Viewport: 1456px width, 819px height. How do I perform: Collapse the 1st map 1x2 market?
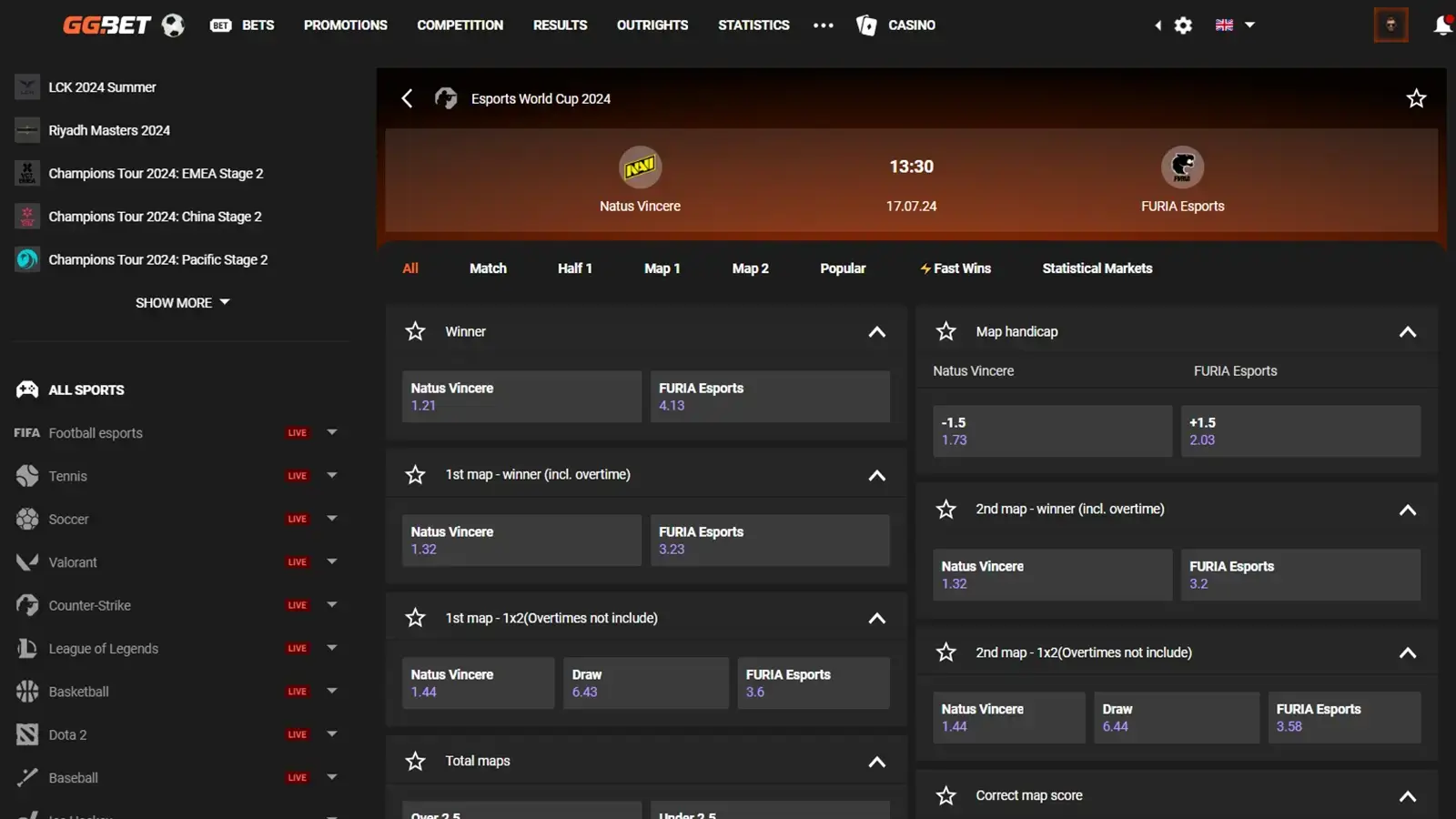point(876,619)
